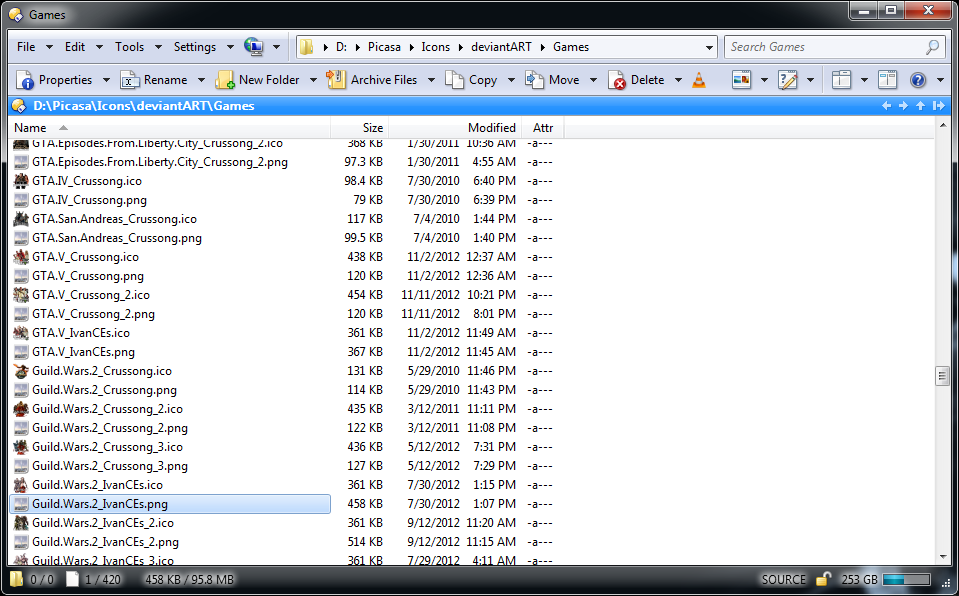
Task: Click the computer and globe network icon
Action: (x=253, y=47)
